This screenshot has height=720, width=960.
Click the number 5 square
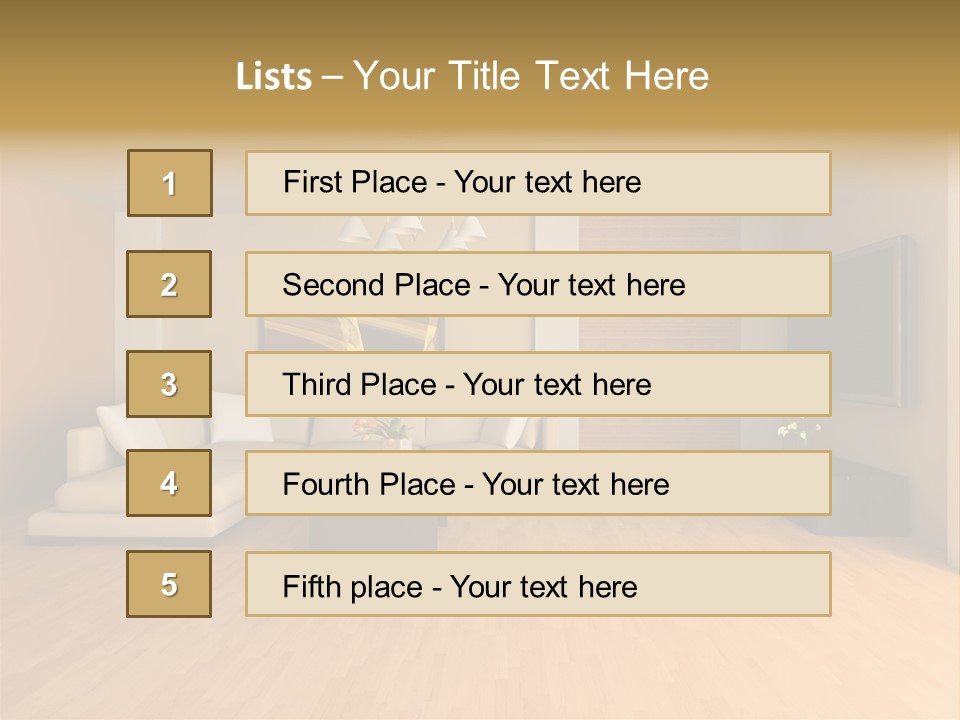coord(169,584)
